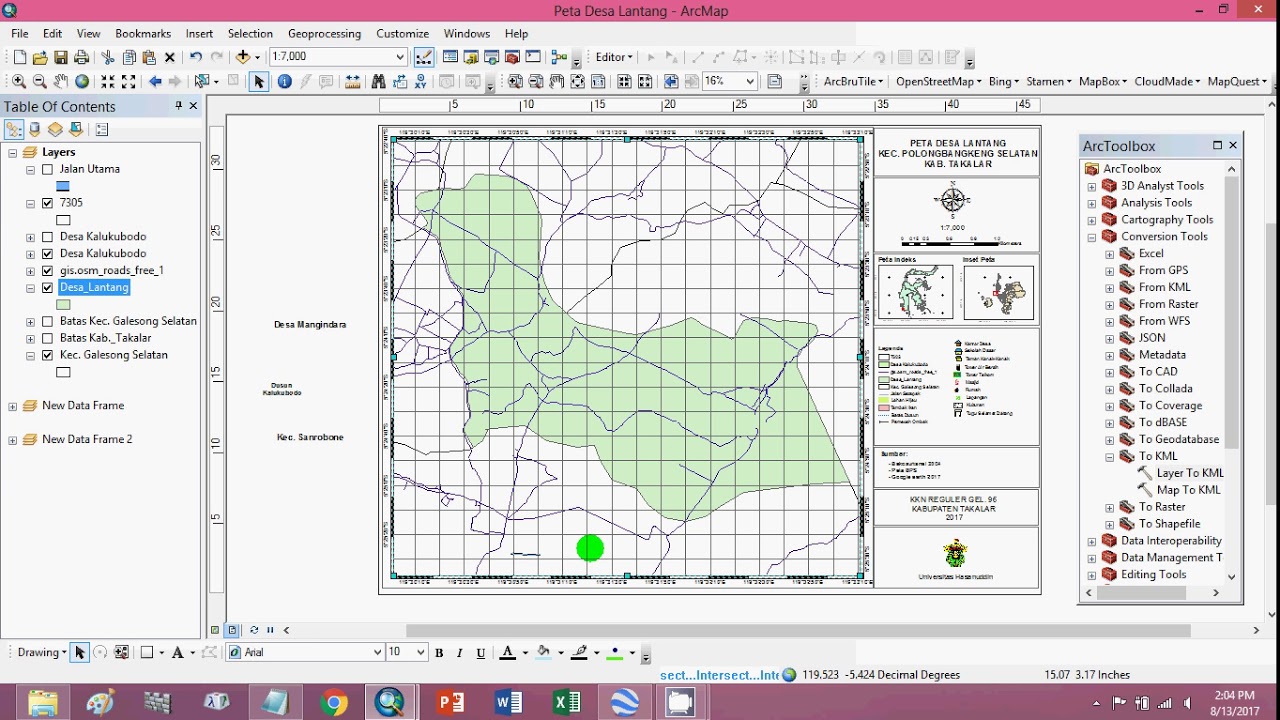Toggle the Jalan Utama layer checkbox
Viewport: 1280px width, 720px height.
[48, 170]
